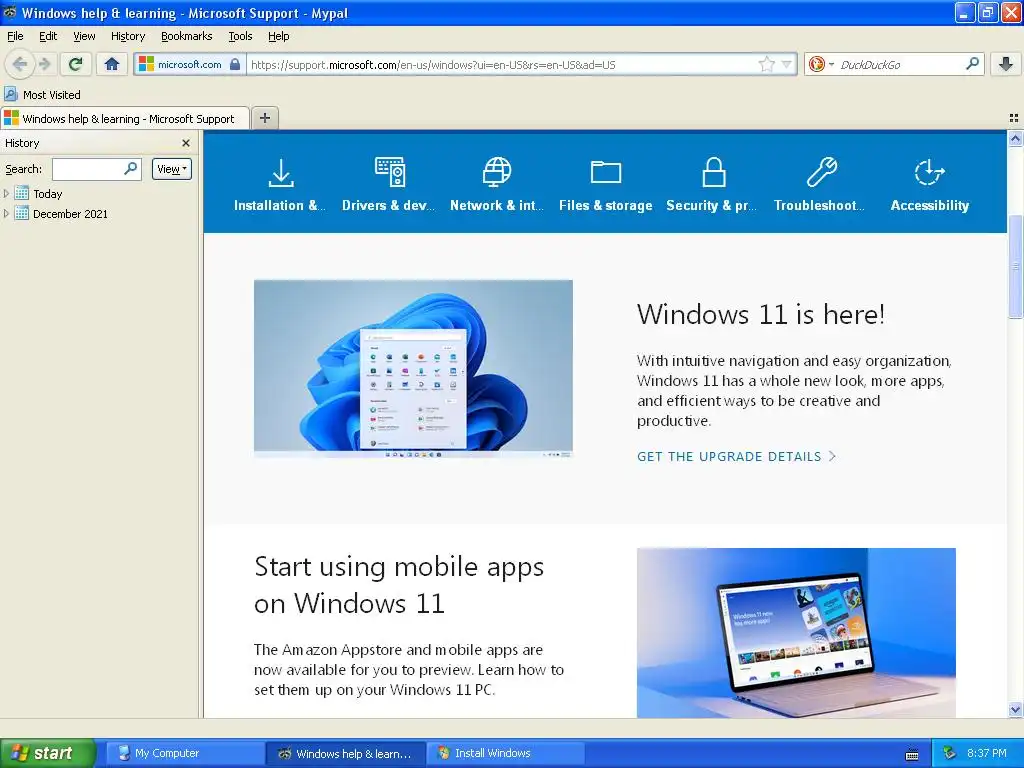Expand the December 2021 history folder
The height and width of the screenshot is (768, 1024).
pos(7,213)
